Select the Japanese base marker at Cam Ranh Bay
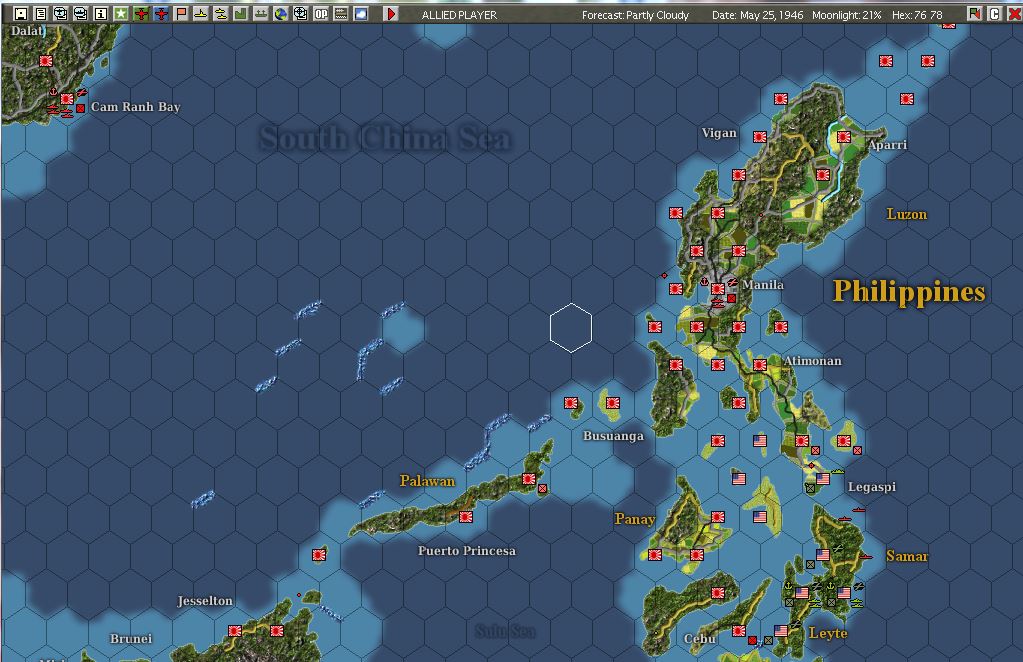This screenshot has width=1023, height=662. (x=67, y=99)
